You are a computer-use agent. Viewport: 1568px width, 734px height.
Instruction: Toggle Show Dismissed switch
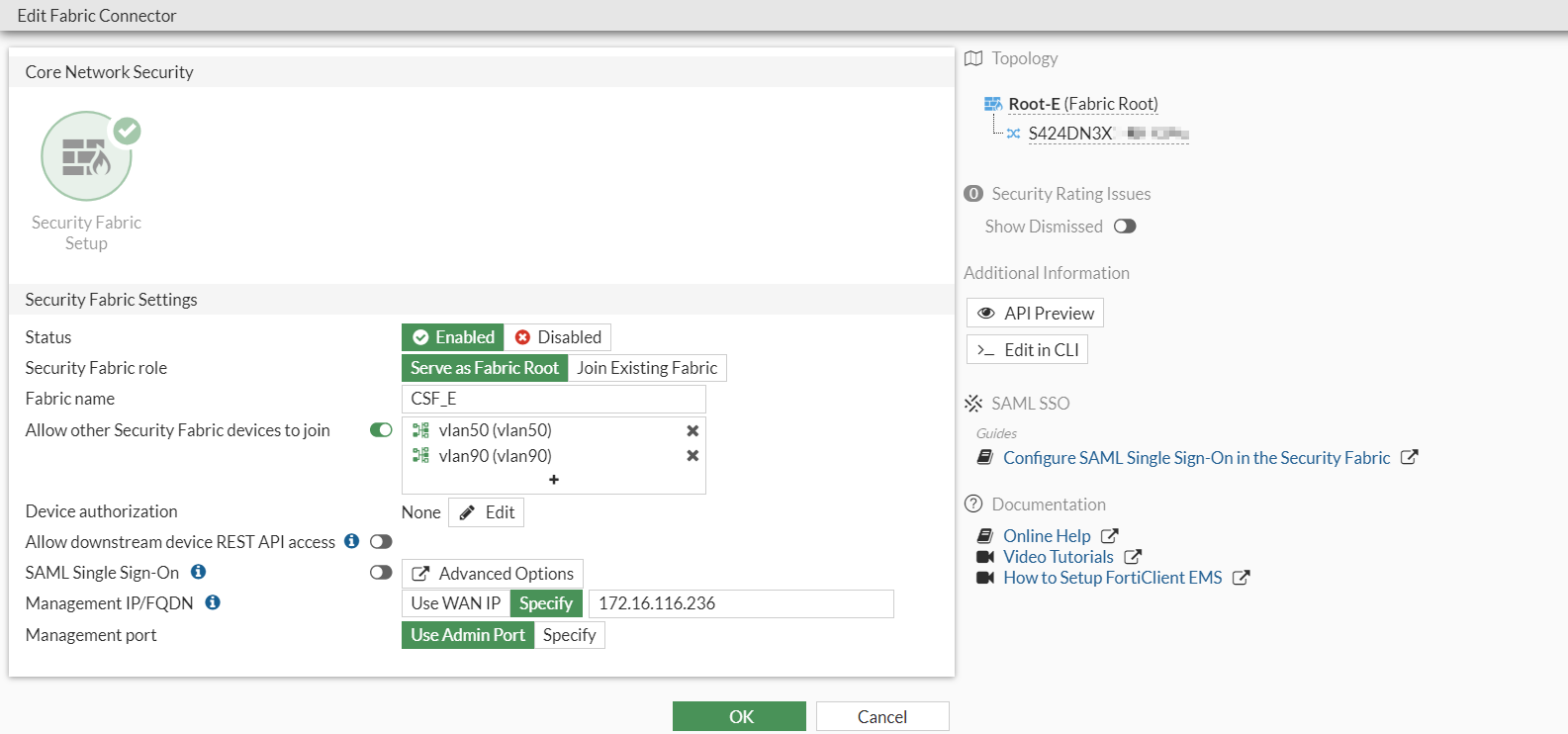click(1125, 227)
